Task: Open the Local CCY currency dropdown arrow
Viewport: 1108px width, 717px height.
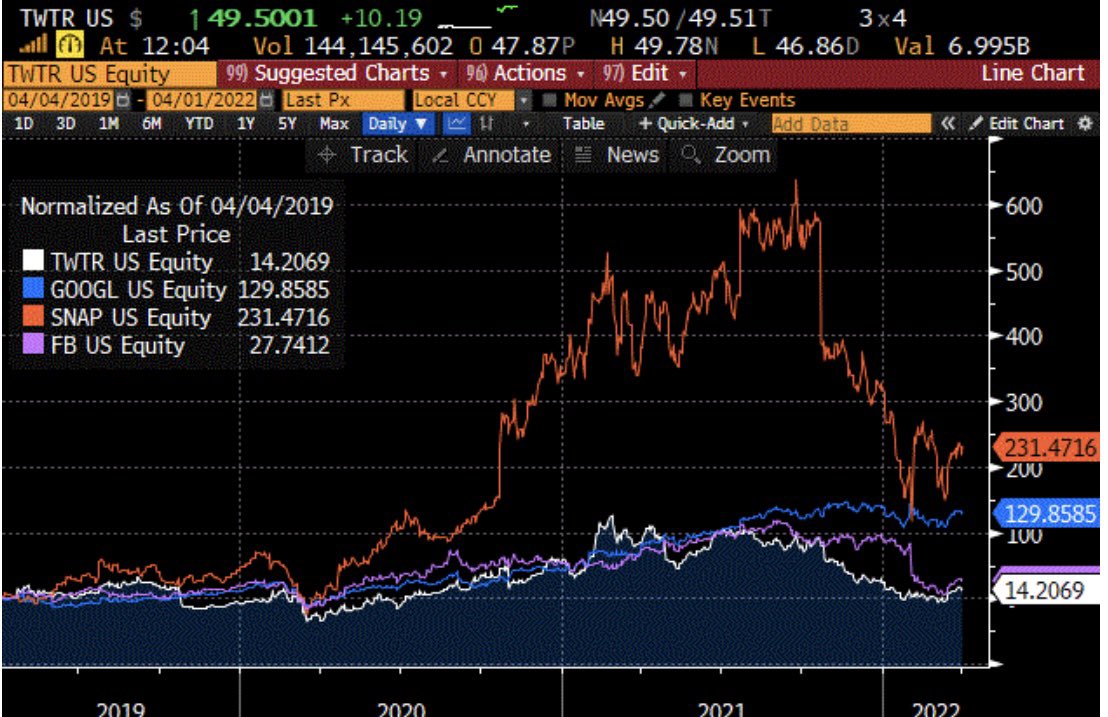Action: click(524, 100)
